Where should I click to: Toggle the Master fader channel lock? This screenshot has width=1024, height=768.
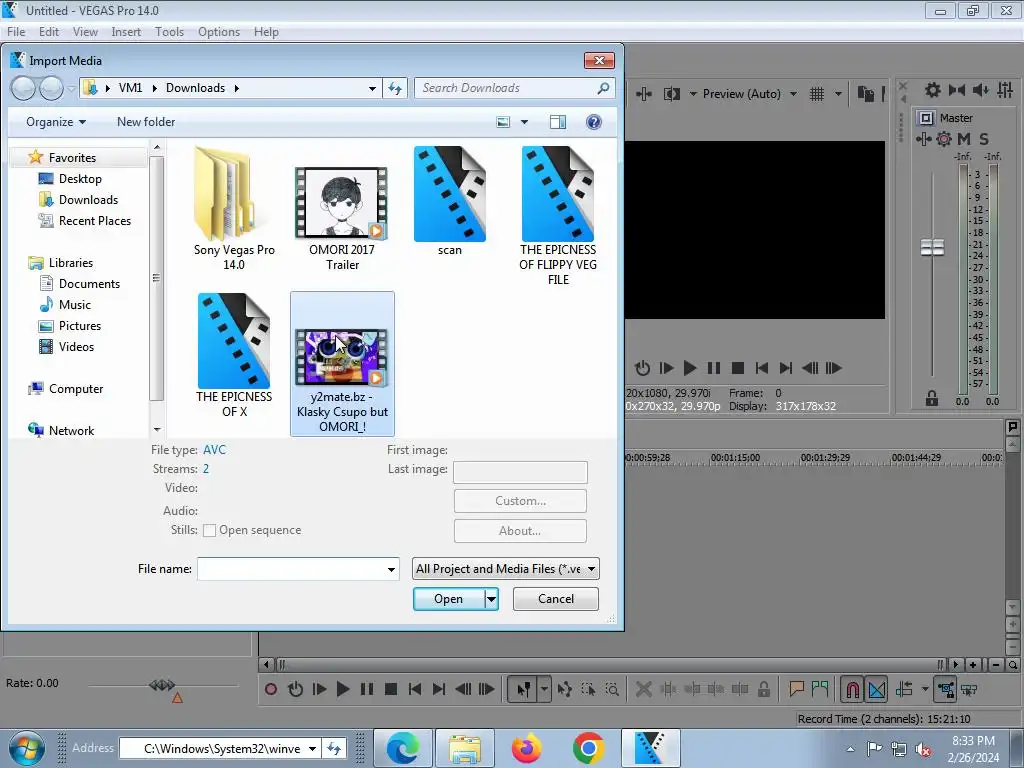click(932, 398)
